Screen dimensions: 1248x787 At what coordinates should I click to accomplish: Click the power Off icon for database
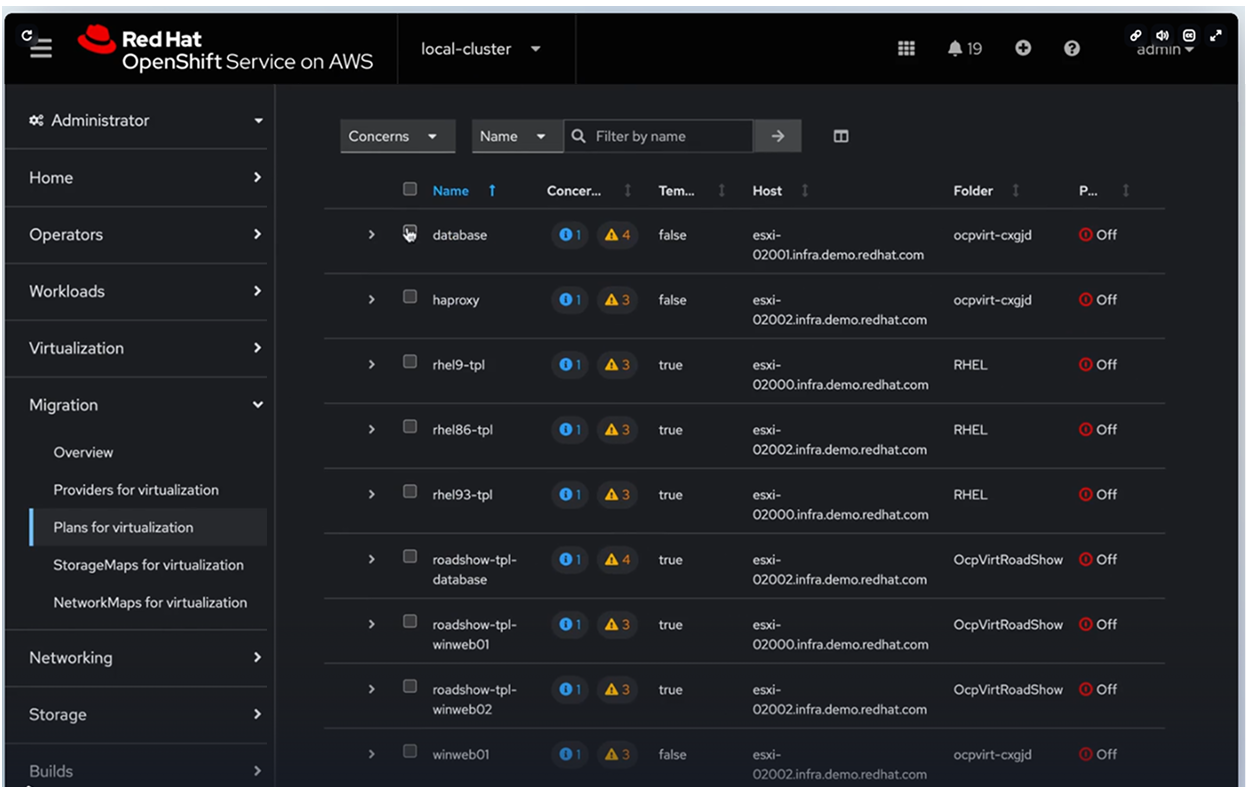click(1086, 235)
